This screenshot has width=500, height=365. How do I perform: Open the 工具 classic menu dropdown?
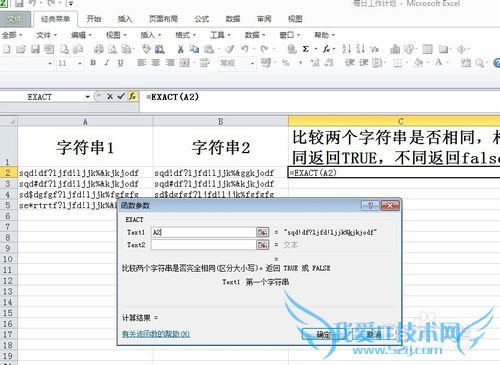220,35
